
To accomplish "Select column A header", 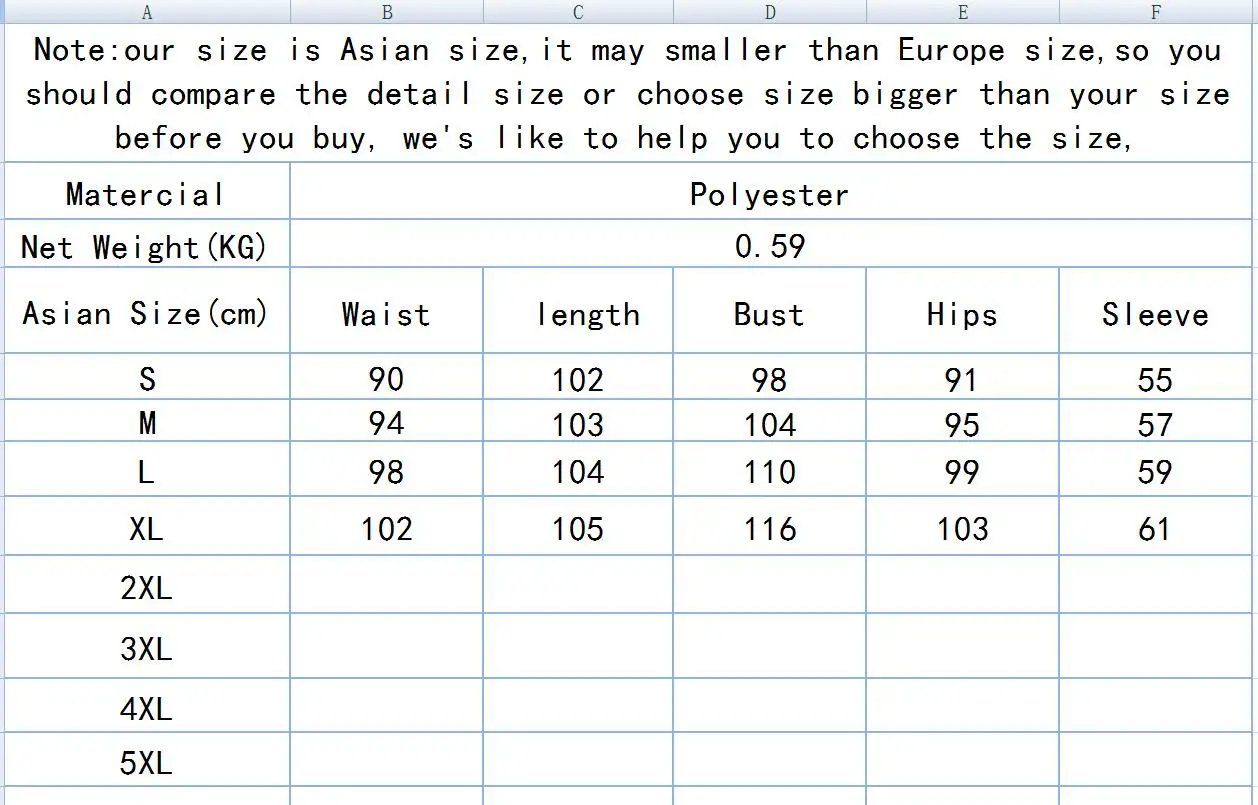I will point(147,12).
